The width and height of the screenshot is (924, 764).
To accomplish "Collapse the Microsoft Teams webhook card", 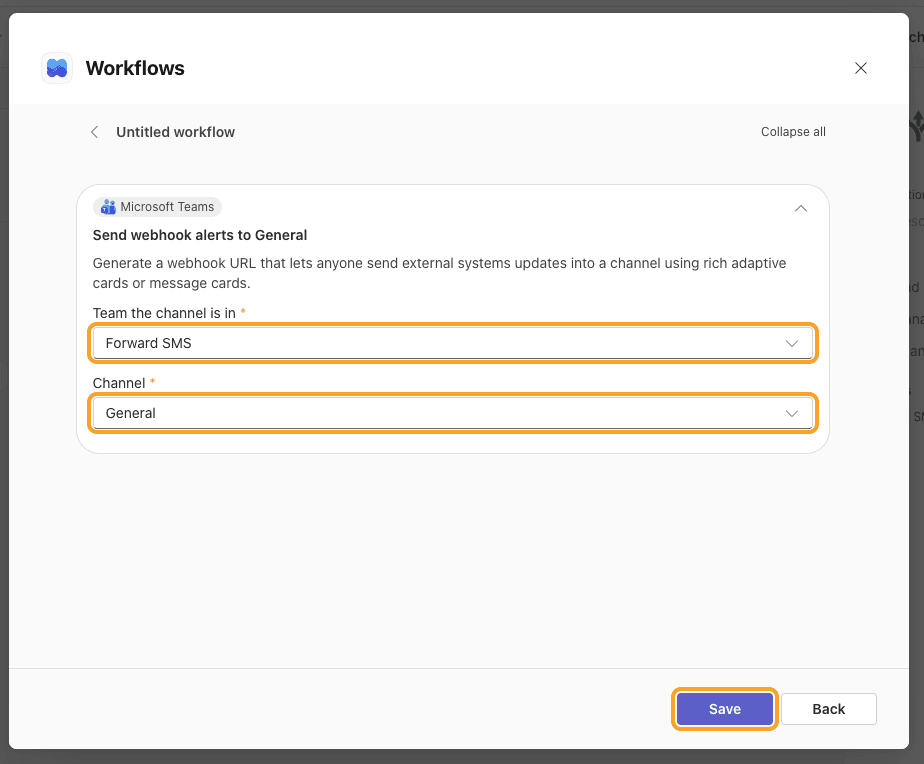I will 800,208.
